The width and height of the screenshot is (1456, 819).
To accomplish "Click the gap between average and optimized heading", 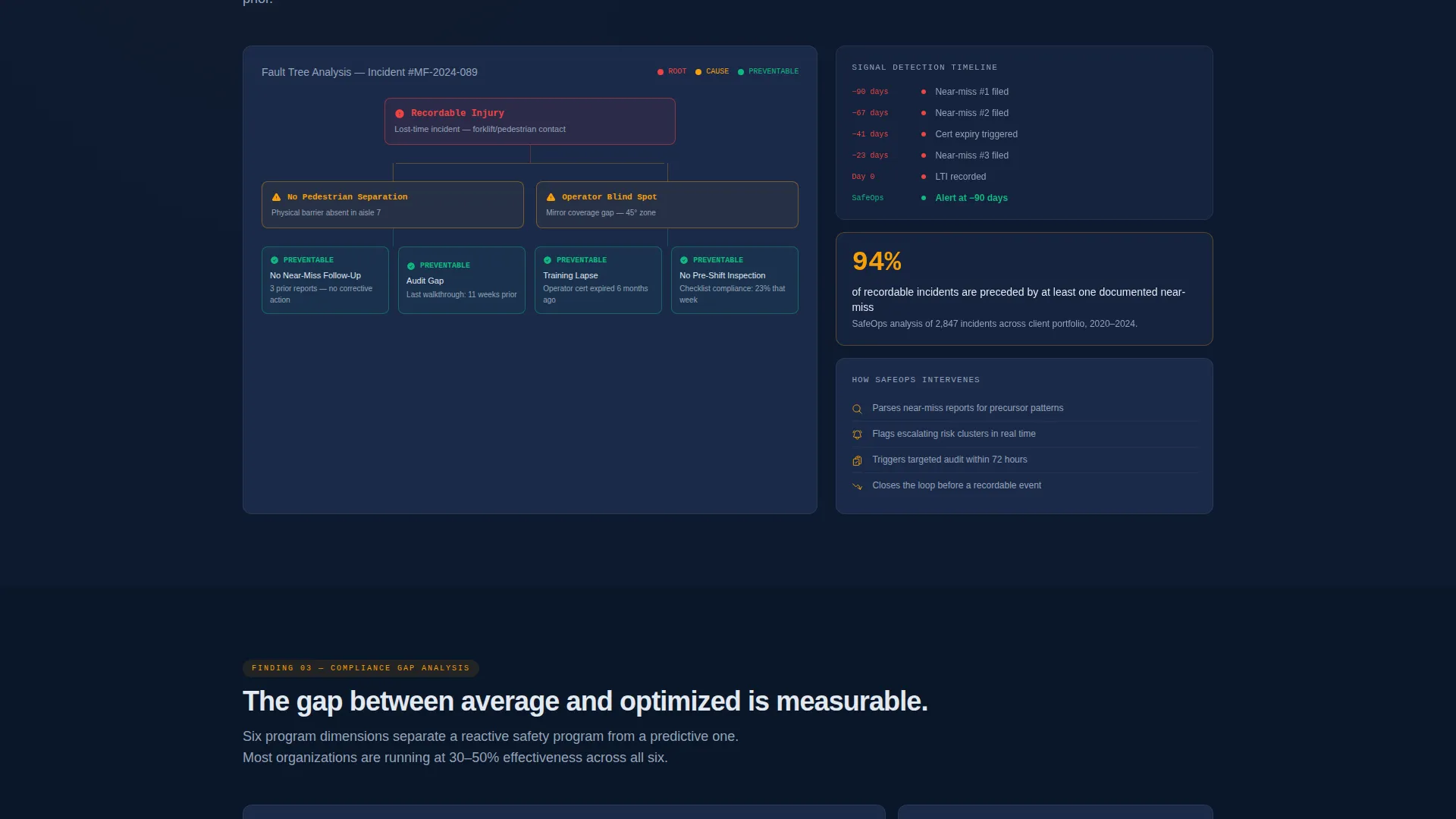I will pyautogui.click(x=585, y=701).
